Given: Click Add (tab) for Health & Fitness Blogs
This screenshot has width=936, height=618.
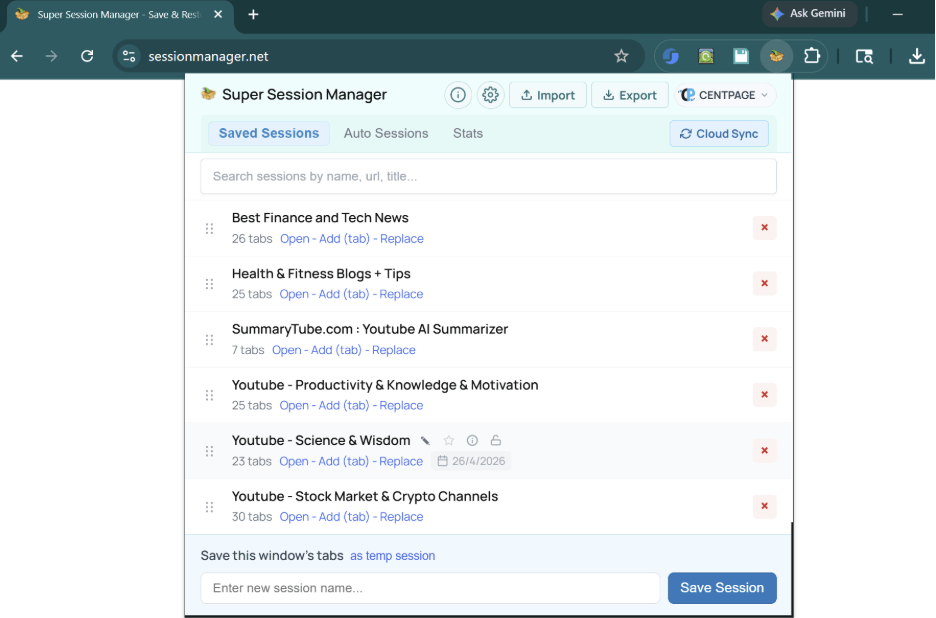Looking at the screenshot, I should 344,294.
